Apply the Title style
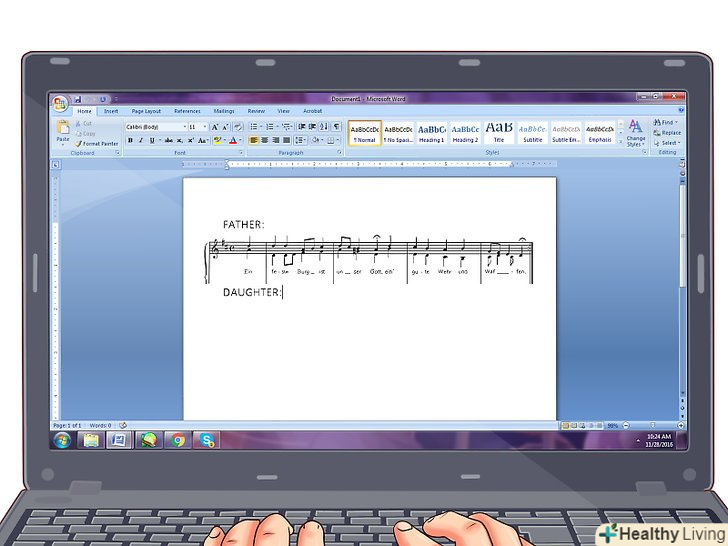 click(499, 133)
